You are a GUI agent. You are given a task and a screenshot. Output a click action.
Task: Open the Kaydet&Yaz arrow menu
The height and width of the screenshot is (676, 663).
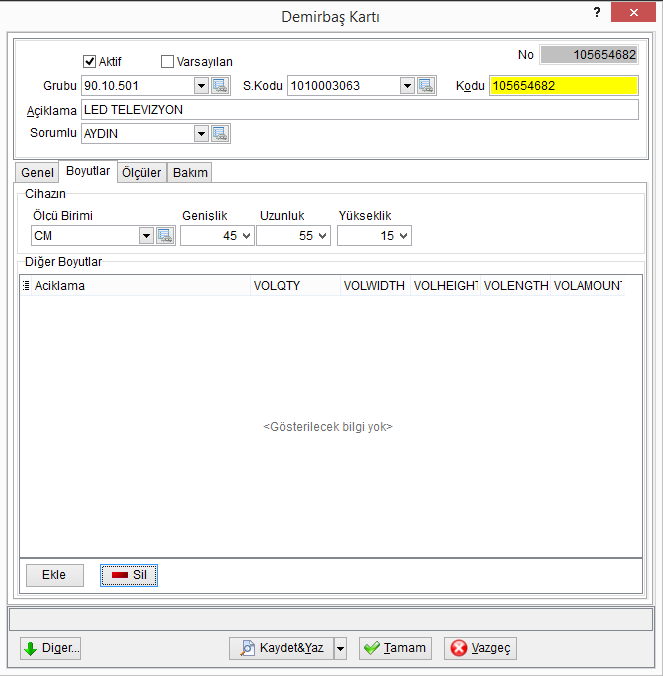pyautogui.click(x=341, y=648)
